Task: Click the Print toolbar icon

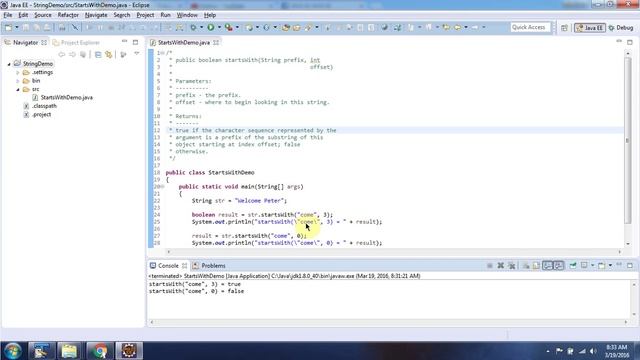Action: tap(62, 27)
